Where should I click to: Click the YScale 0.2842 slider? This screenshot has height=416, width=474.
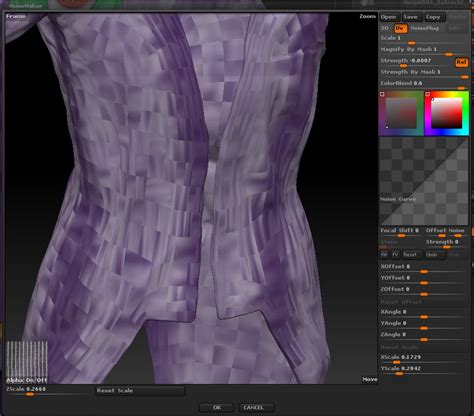423,370
